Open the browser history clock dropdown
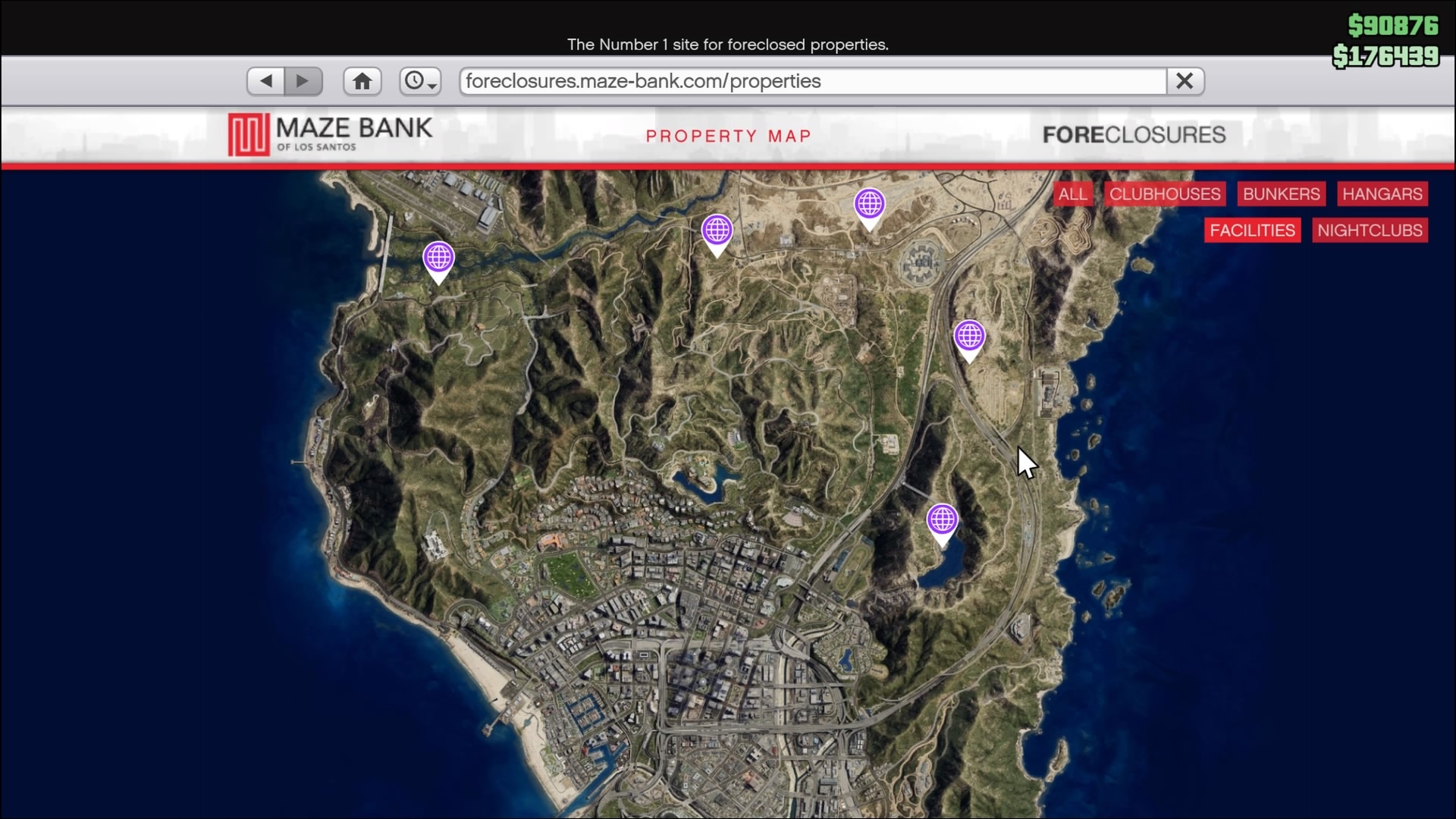 pos(420,81)
